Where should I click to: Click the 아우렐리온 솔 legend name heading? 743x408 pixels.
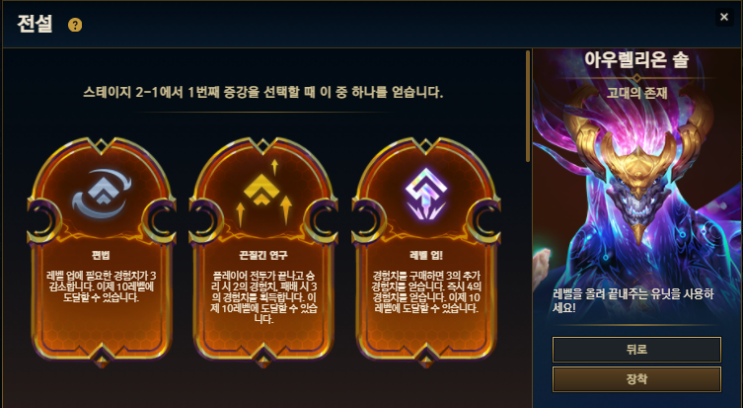pyautogui.click(x=636, y=61)
